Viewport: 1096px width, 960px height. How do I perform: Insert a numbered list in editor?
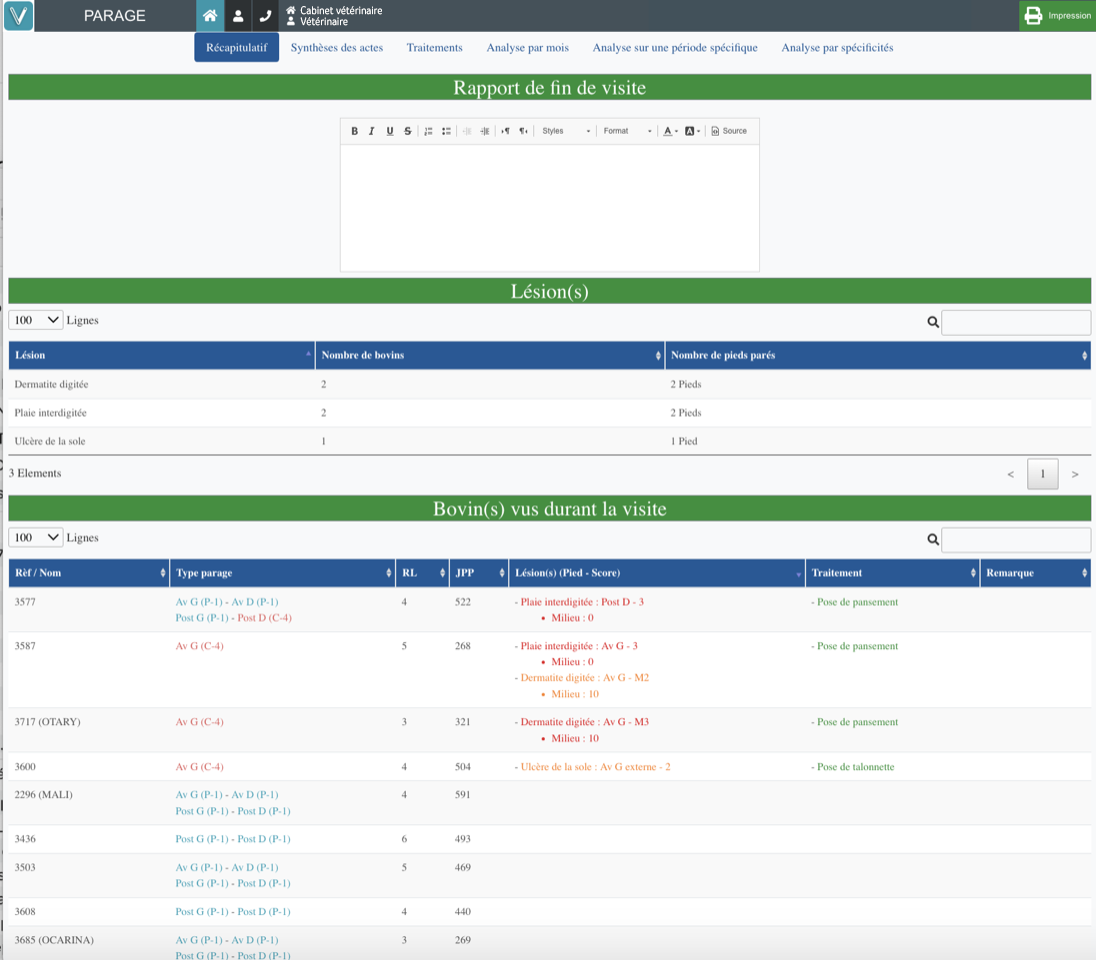(x=428, y=131)
